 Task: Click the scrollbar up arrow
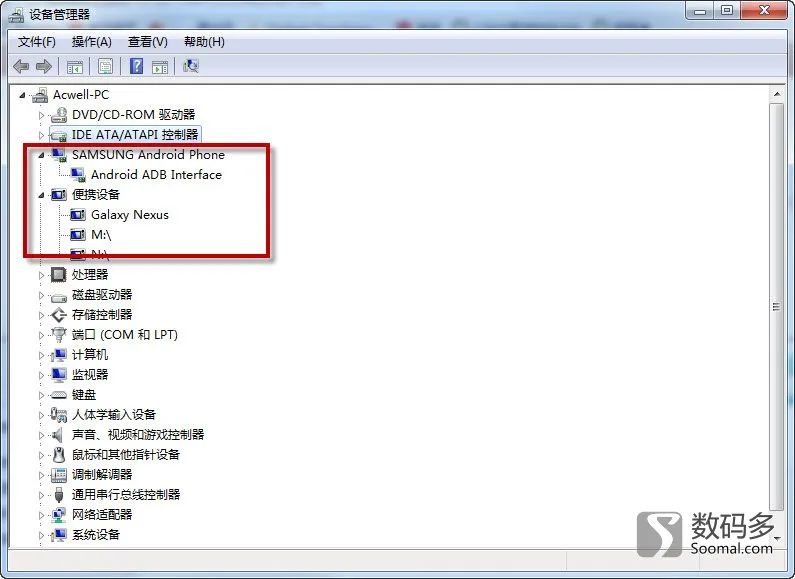click(776, 94)
